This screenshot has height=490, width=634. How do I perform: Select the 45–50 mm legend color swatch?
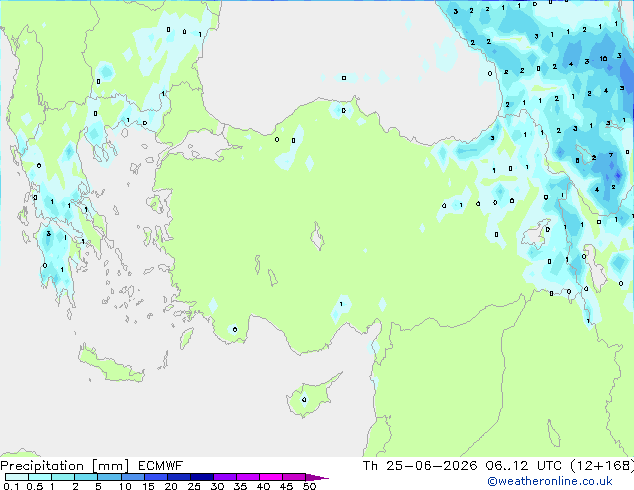pyautogui.click(x=294, y=477)
